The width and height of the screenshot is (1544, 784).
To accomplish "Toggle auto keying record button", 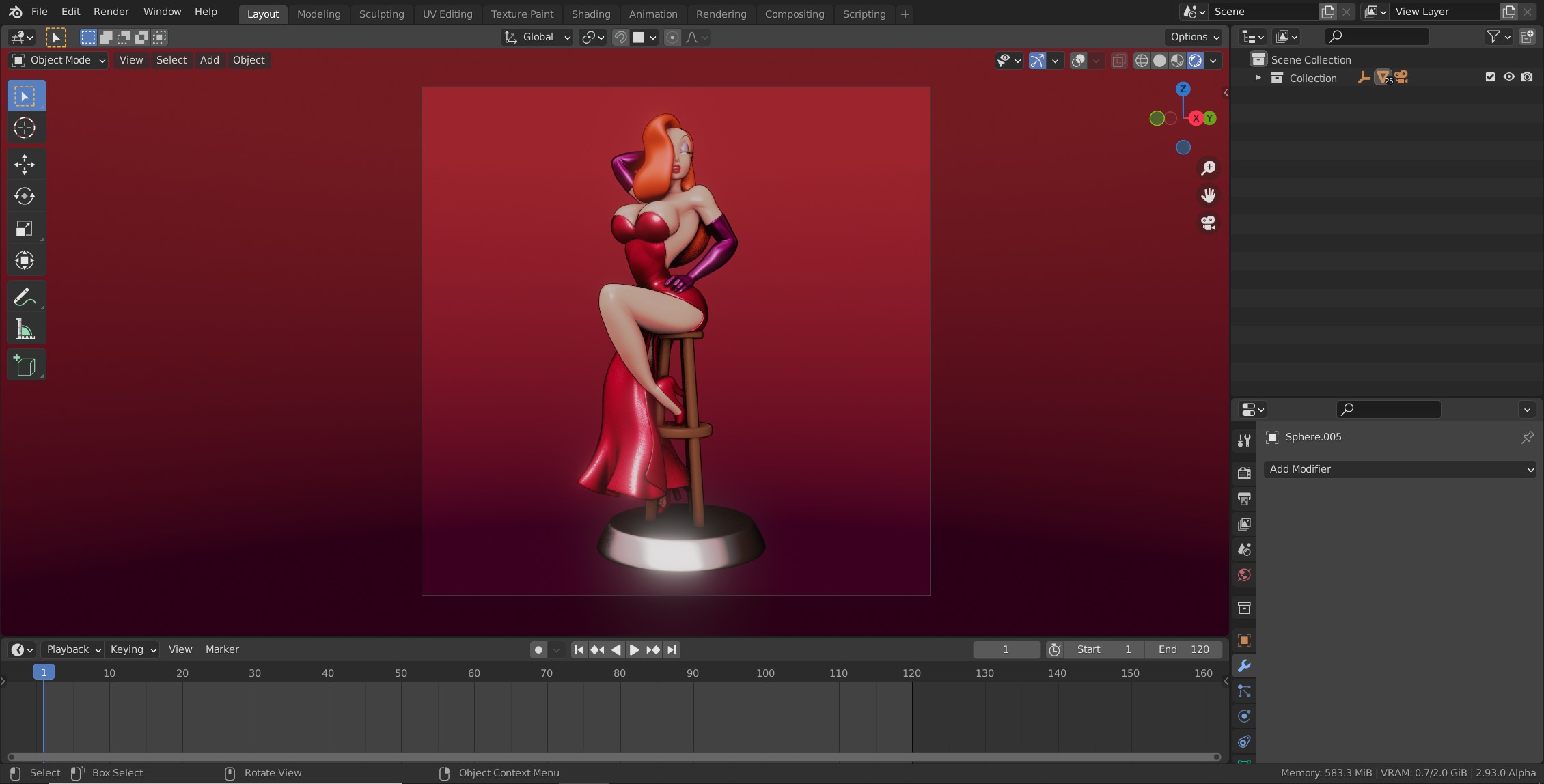I will (x=538, y=649).
